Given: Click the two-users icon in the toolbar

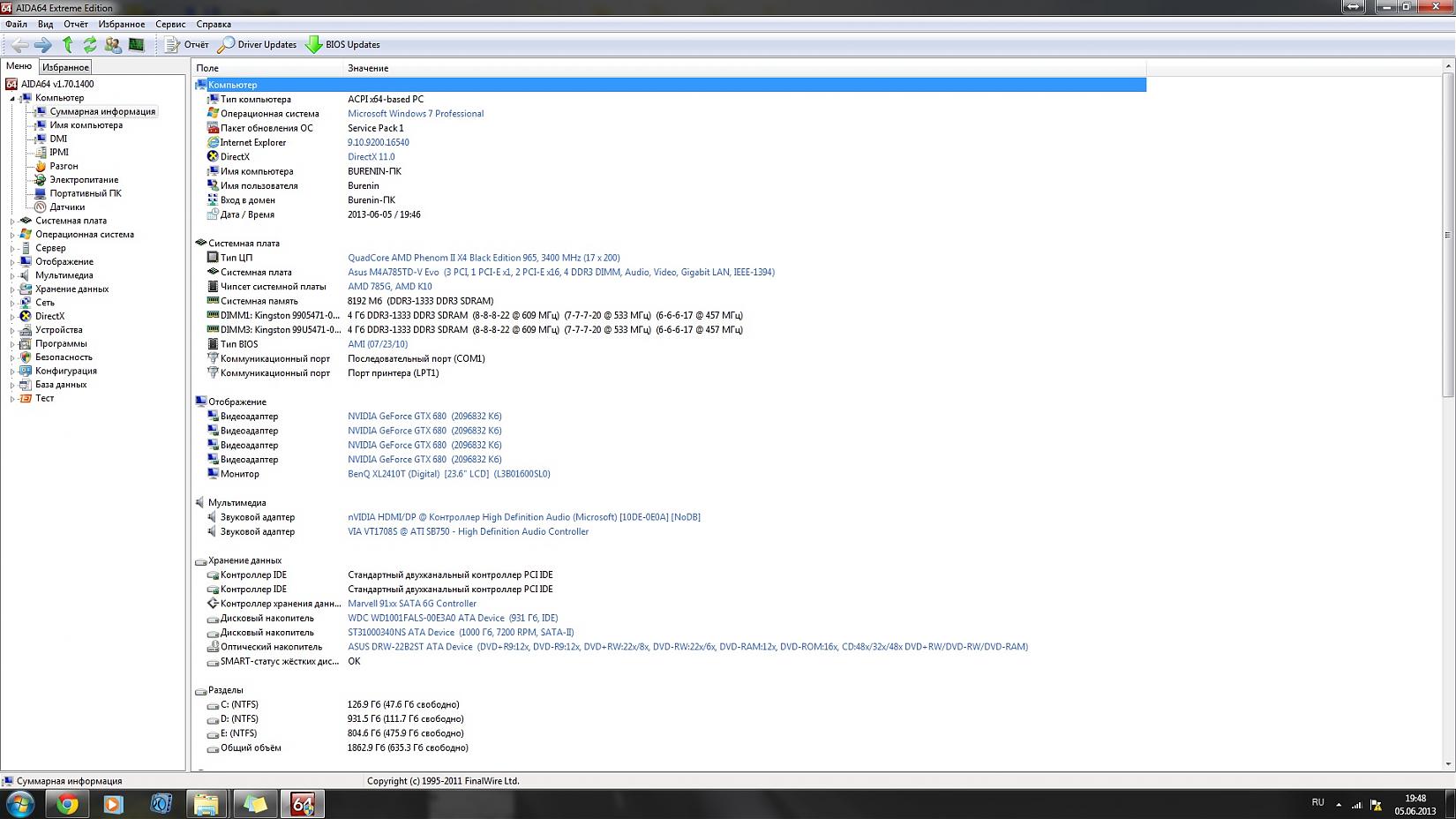Looking at the screenshot, I should pos(113,44).
